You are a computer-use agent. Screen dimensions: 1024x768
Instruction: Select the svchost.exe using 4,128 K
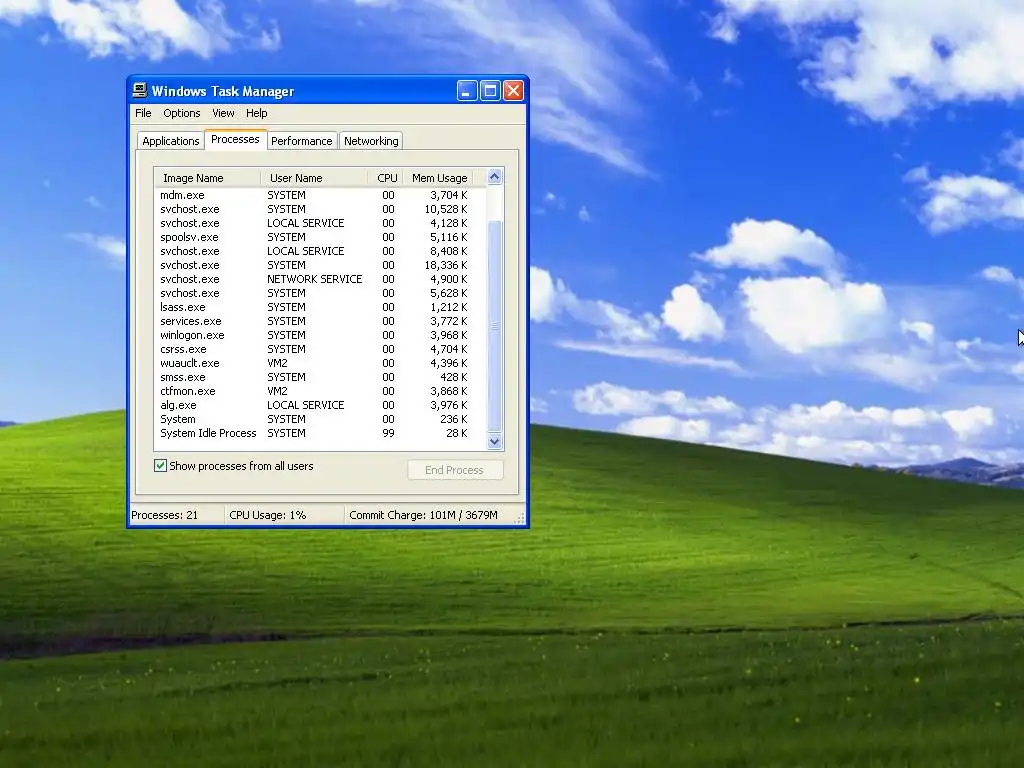click(x=320, y=223)
